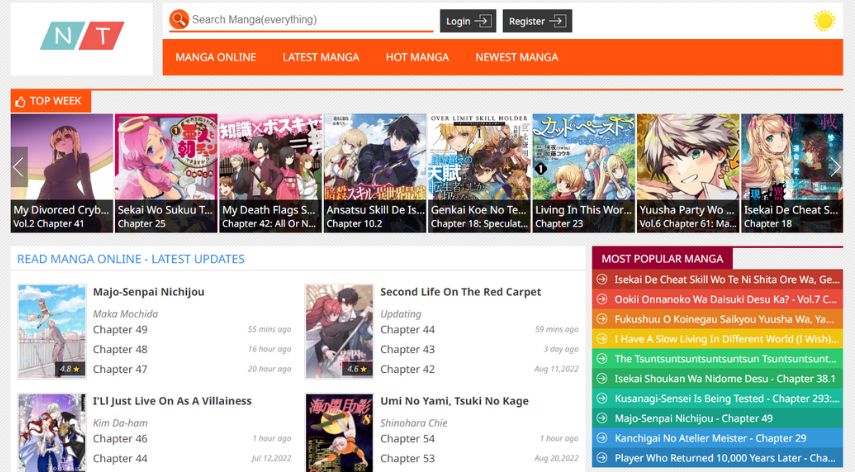Click the TOP WEEK thumbs-up tab
The width and height of the screenshot is (855, 472).
pyautogui.click(x=51, y=101)
